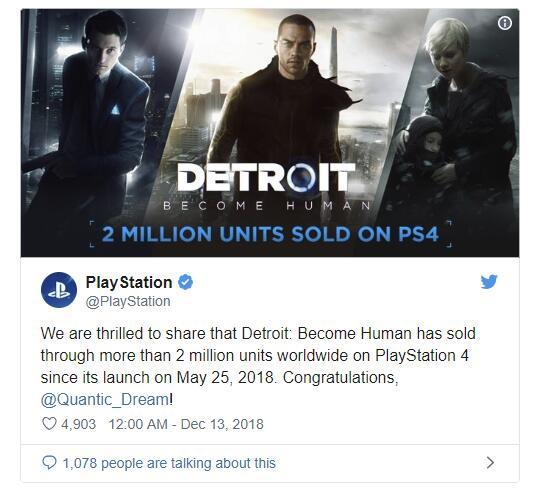Image resolution: width=538 pixels, height=497 pixels.
Task: Click the speech bubble reply icon
Action: click(49, 462)
